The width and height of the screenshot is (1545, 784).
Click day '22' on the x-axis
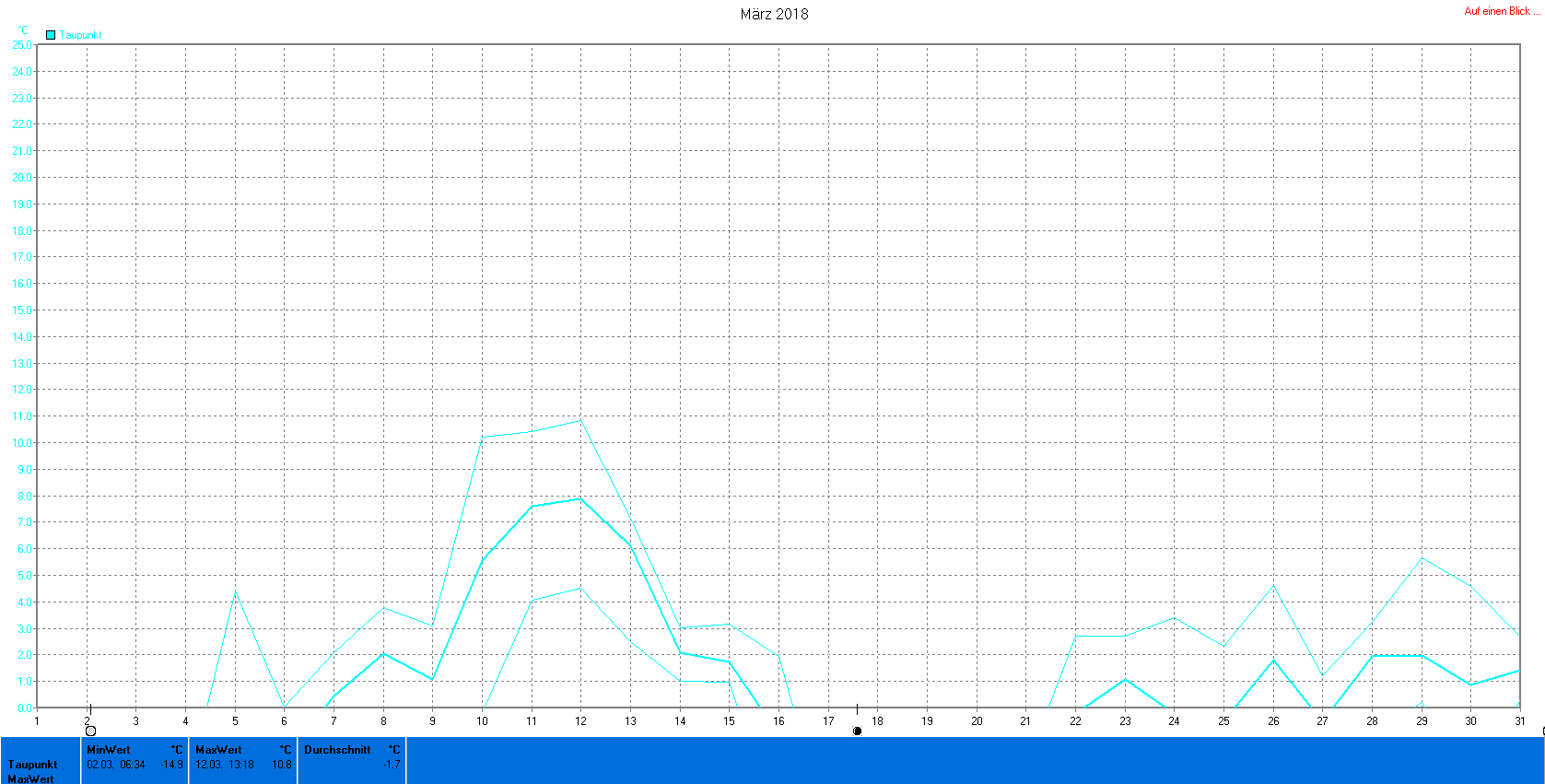click(x=1075, y=721)
